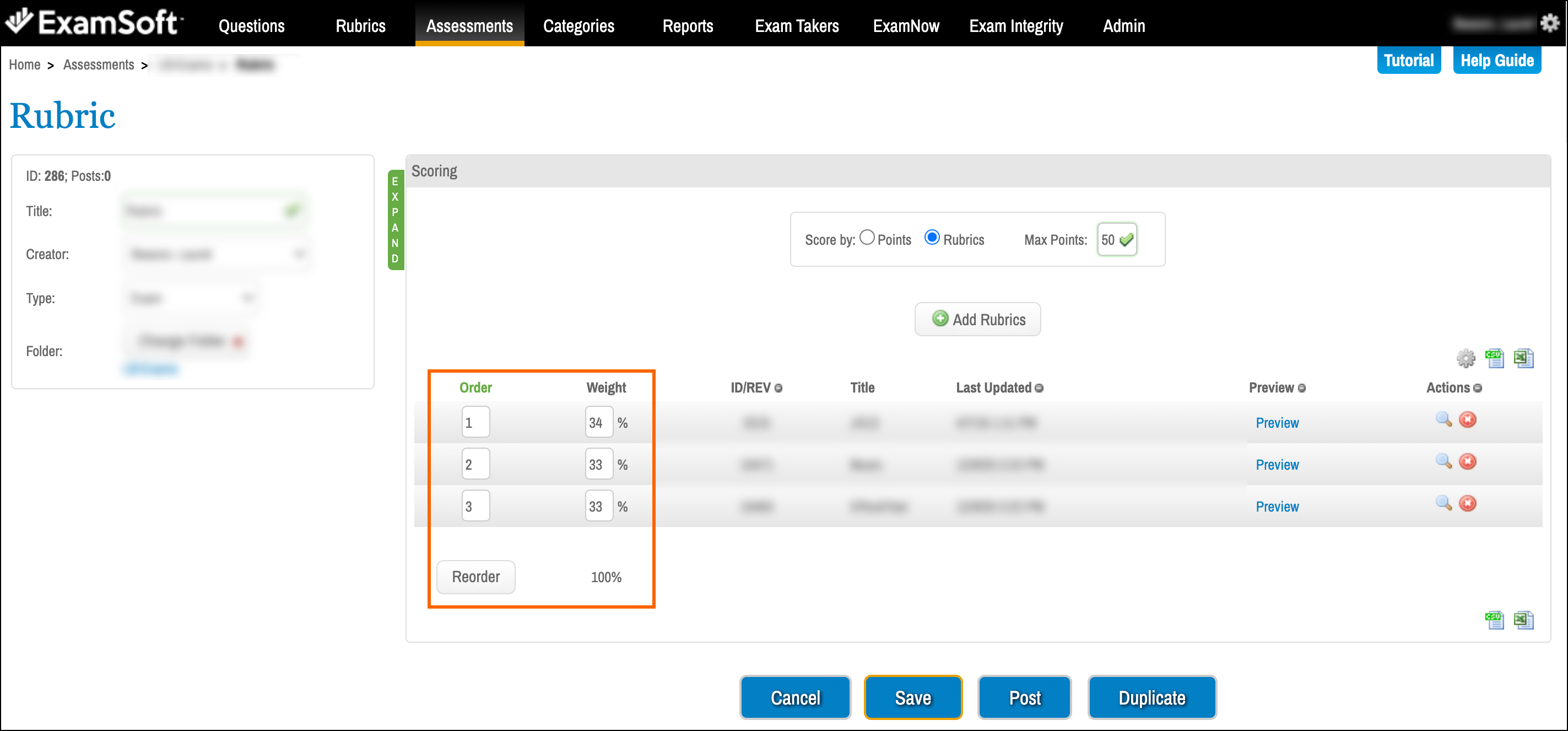The width and height of the screenshot is (1568, 731).
Task: Click the Weight field in order row 2
Action: click(598, 464)
